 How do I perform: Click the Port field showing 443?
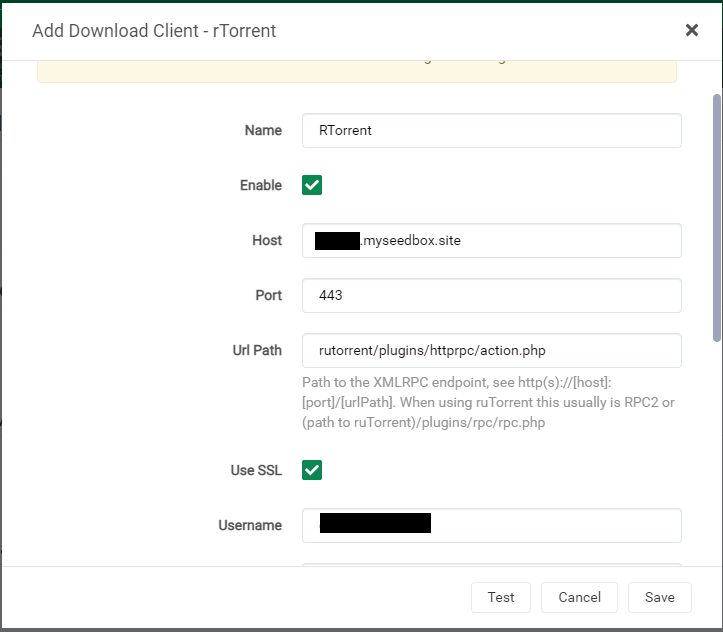coord(492,295)
